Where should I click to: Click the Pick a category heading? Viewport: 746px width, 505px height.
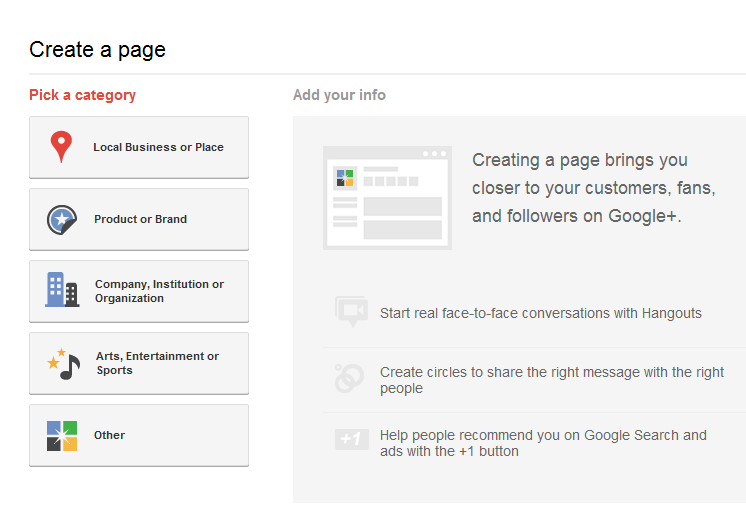(x=82, y=95)
